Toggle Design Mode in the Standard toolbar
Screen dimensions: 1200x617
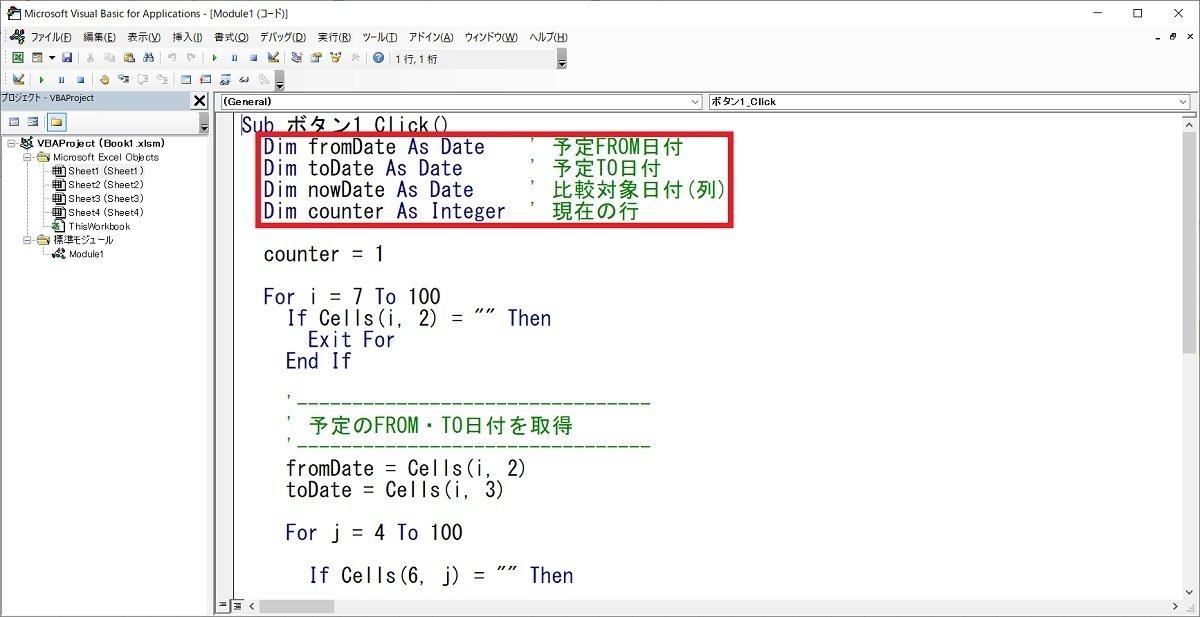(x=273, y=58)
